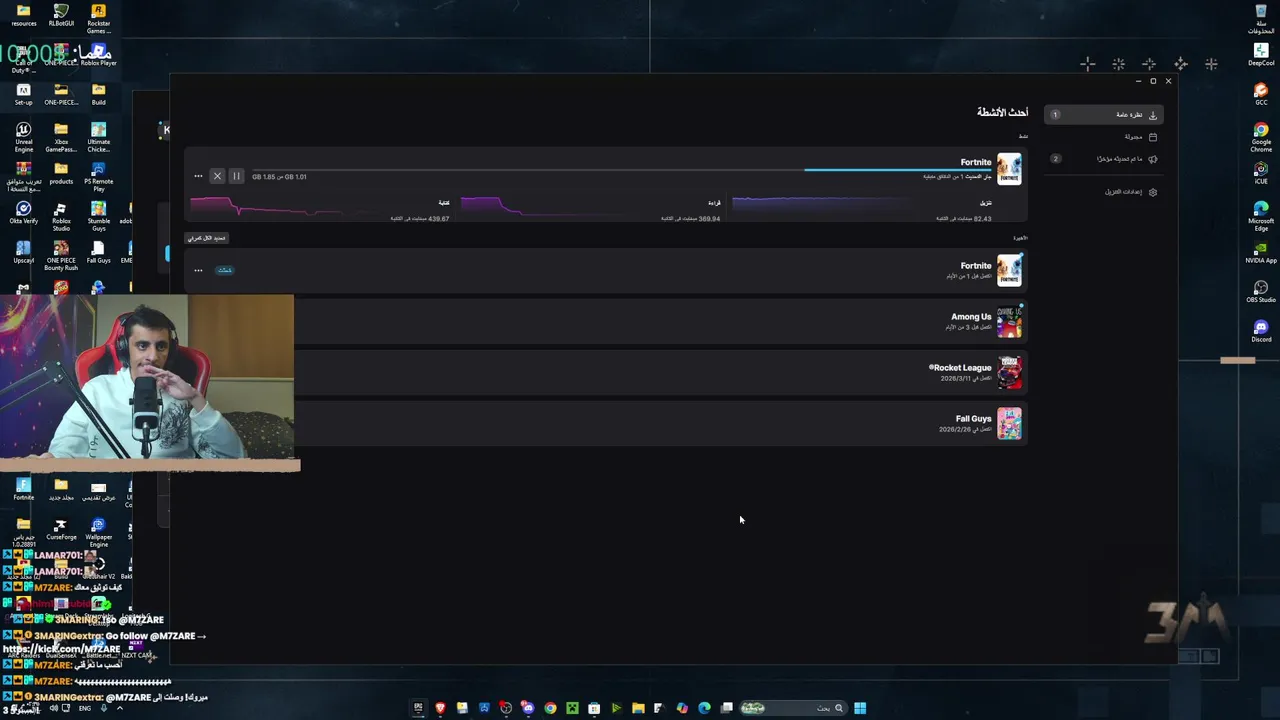Click the clear all completed button
This screenshot has width=1280, height=720.
pos(207,238)
